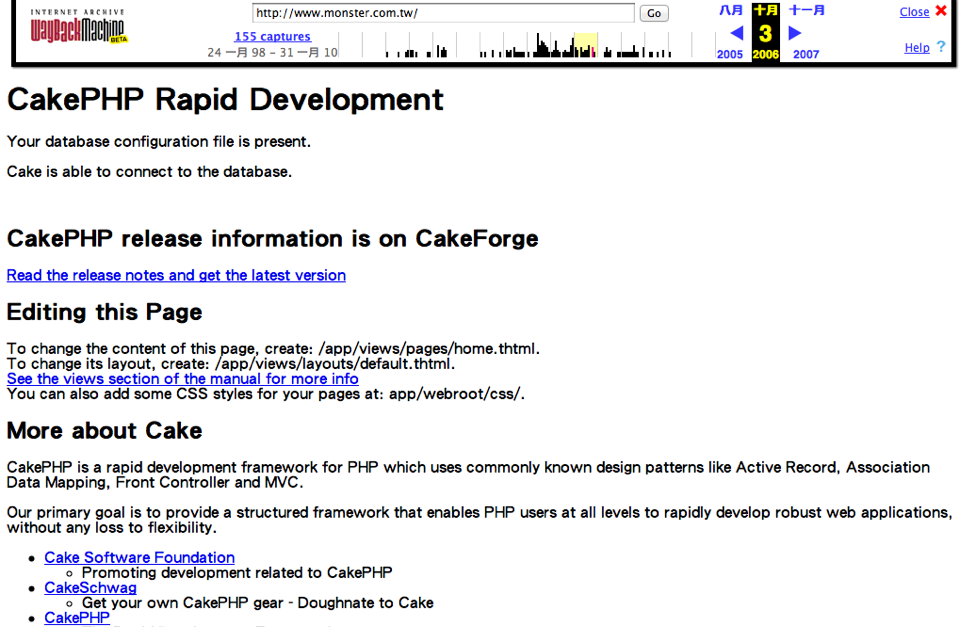Click the Go button

pos(654,13)
